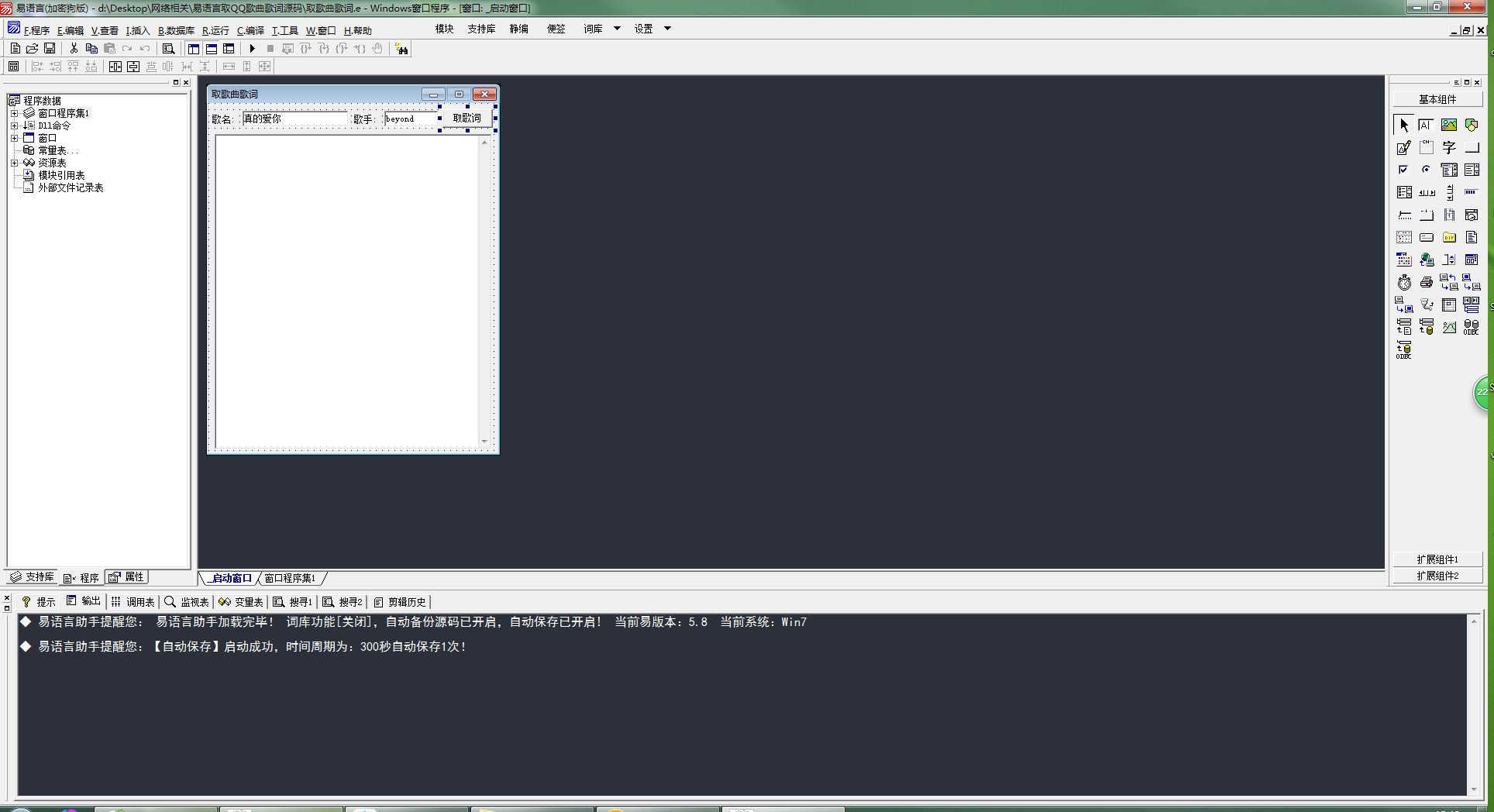Click the 取歌词 button in form
Image resolution: width=1494 pixels, height=812 pixels.
(466, 119)
